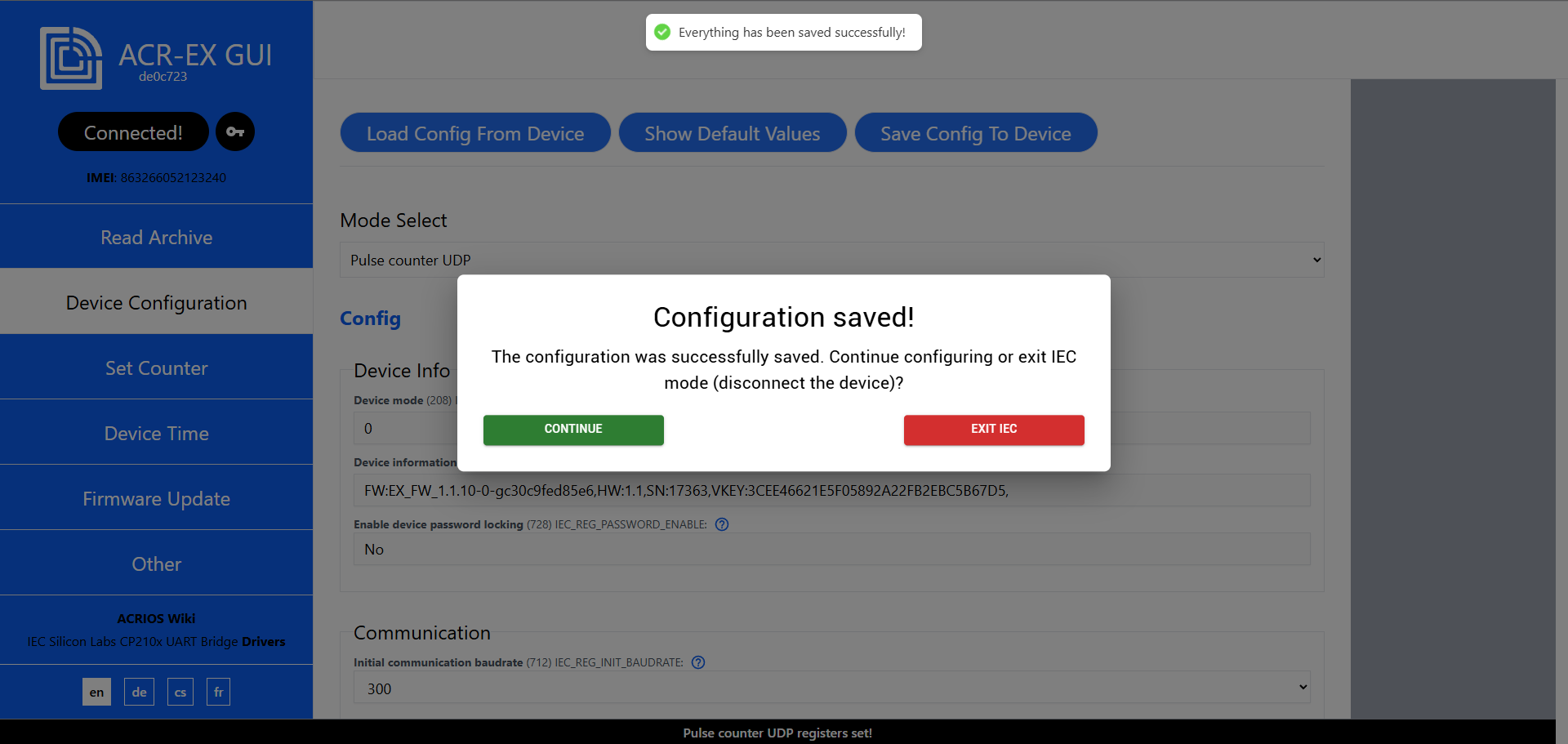
Task: Open the Mode Select dropdown
Action: [x=831, y=260]
